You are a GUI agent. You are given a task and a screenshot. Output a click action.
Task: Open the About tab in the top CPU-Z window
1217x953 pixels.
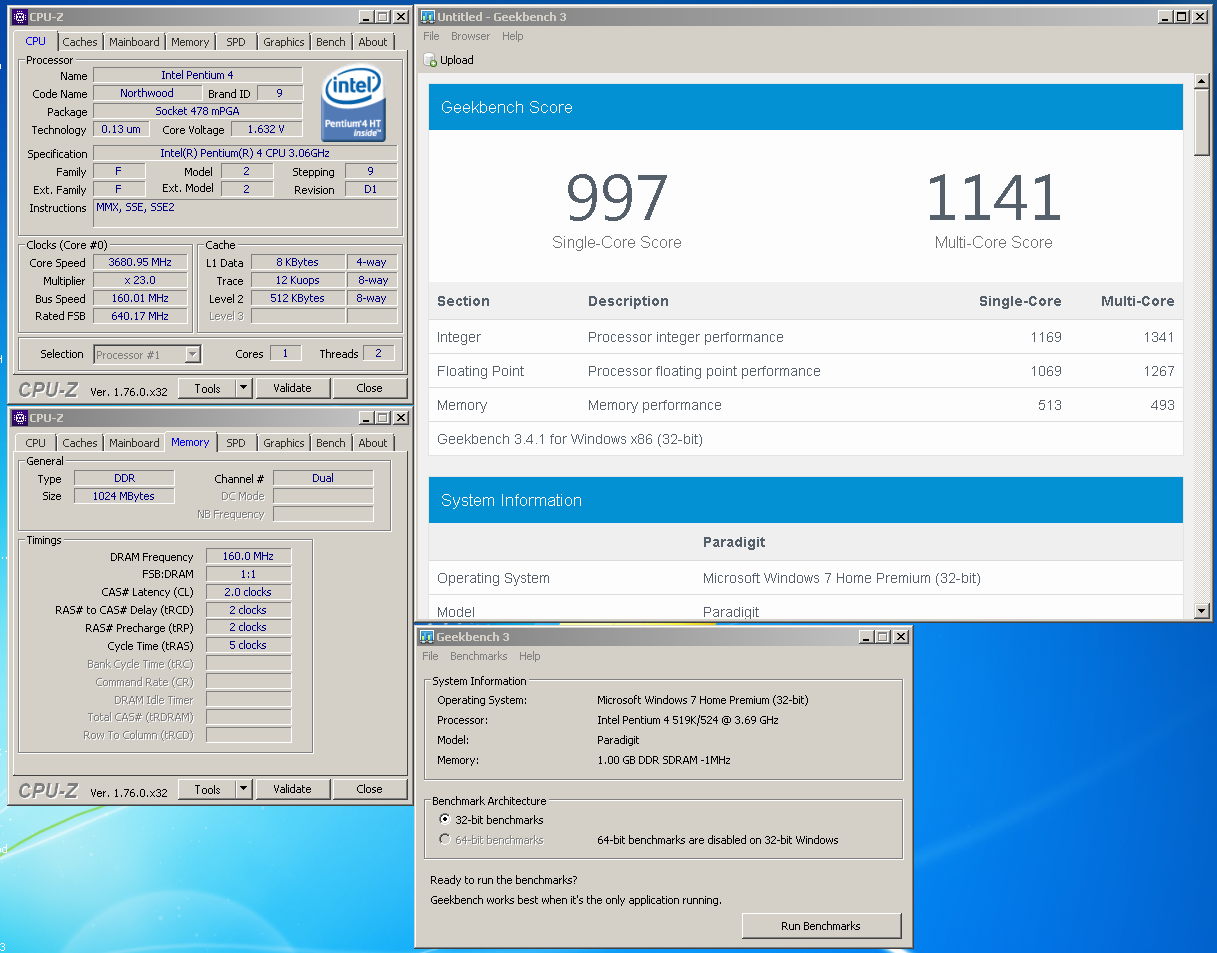pyautogui.click(x=373, y=42)
